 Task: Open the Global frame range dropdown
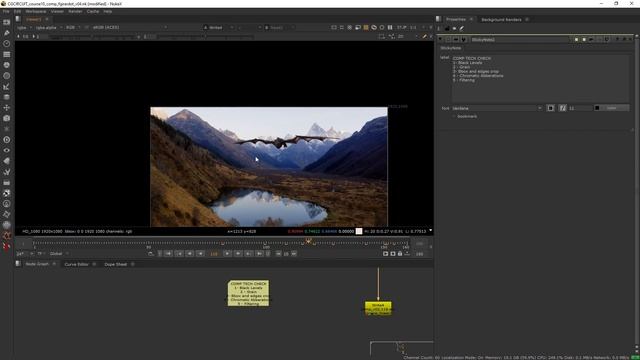click(59, 254)
